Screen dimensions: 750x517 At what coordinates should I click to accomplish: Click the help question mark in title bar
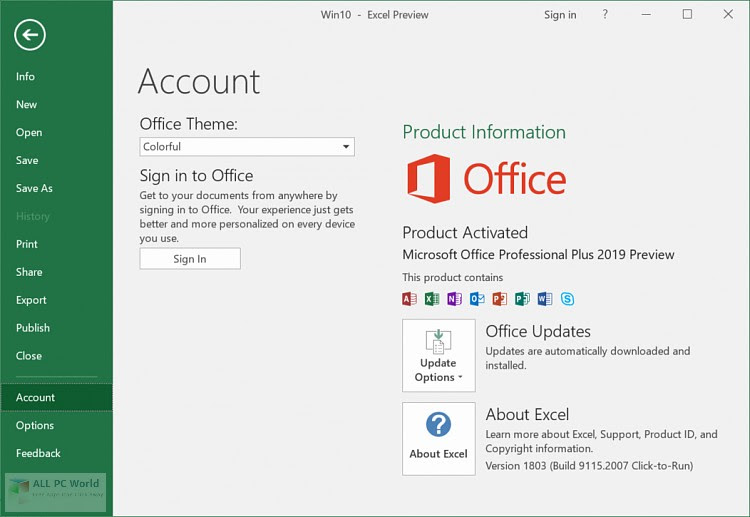coord(605,14)
